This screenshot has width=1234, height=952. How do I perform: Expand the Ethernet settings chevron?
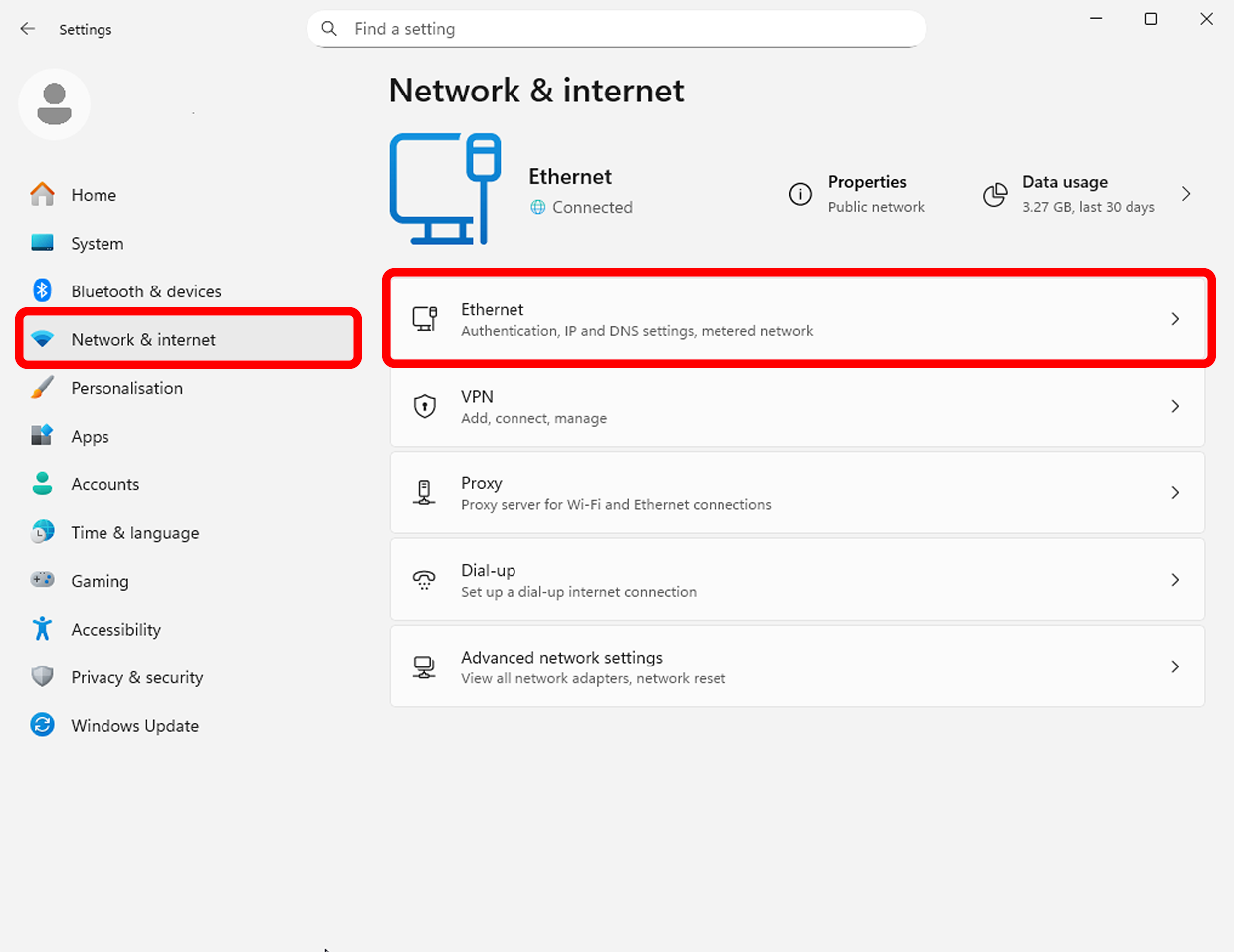(1175, 318)
